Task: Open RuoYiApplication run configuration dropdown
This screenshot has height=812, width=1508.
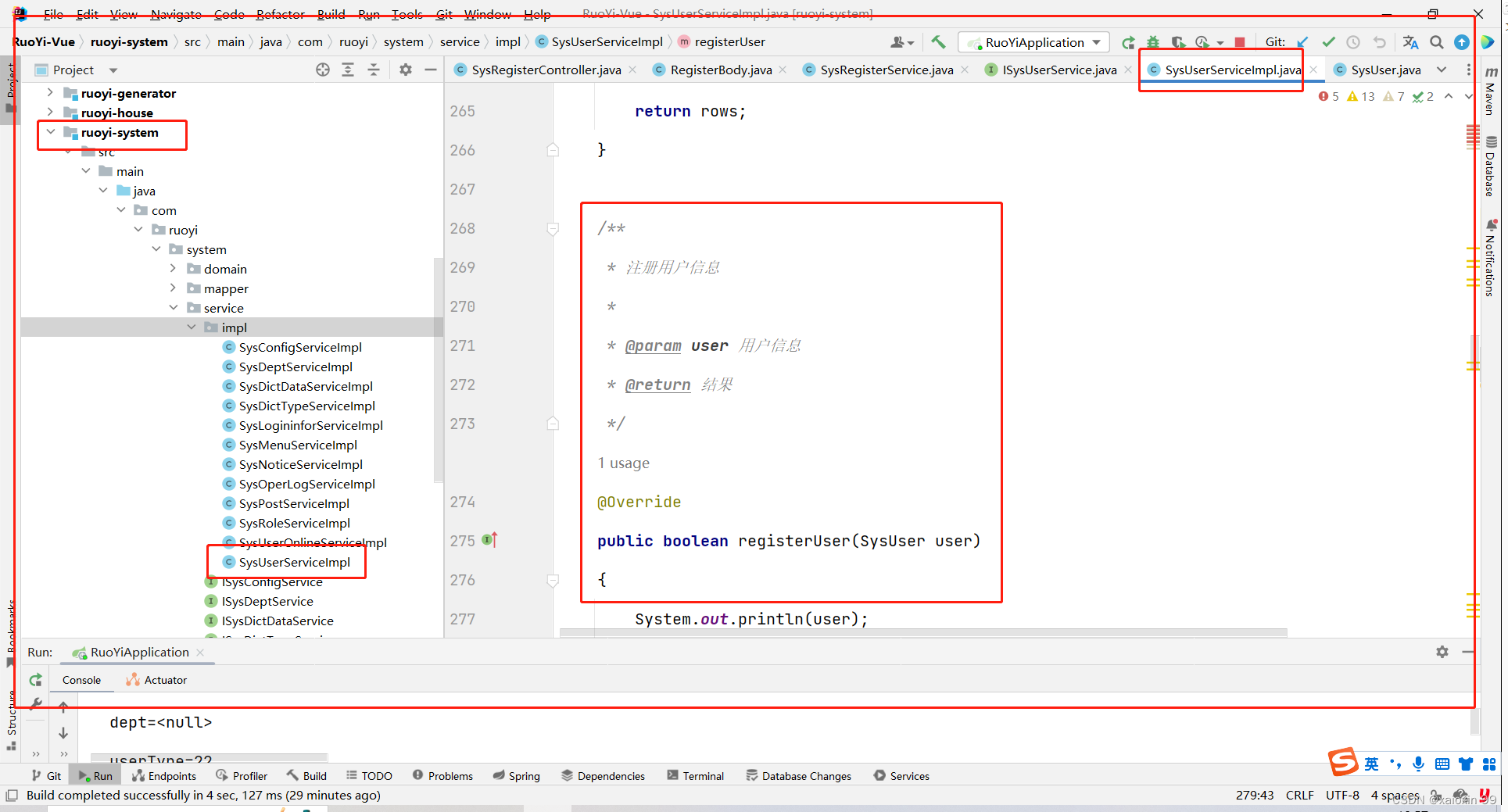Action: (1033, 42)
